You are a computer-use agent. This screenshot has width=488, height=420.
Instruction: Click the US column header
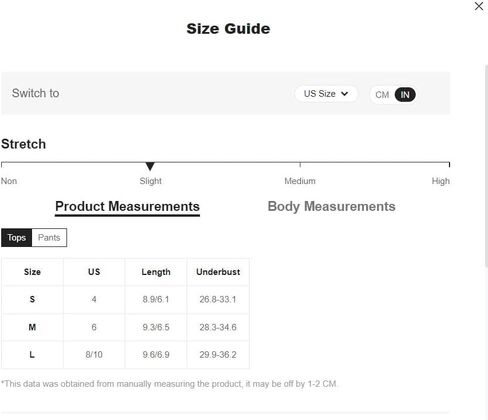(x=94, y=272)
